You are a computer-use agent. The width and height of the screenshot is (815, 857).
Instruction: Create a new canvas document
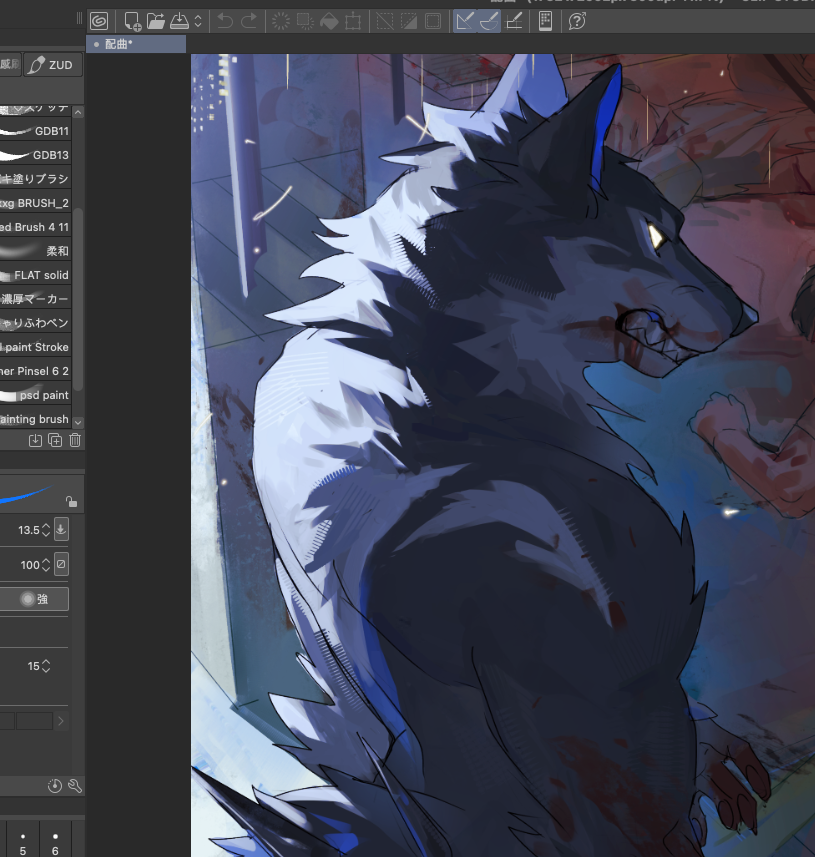(132, 21)
